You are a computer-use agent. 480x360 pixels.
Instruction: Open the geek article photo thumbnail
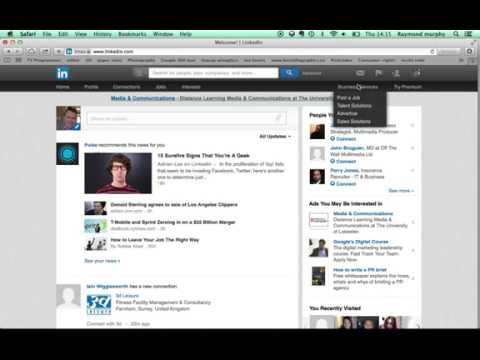[x=118, y=173]
